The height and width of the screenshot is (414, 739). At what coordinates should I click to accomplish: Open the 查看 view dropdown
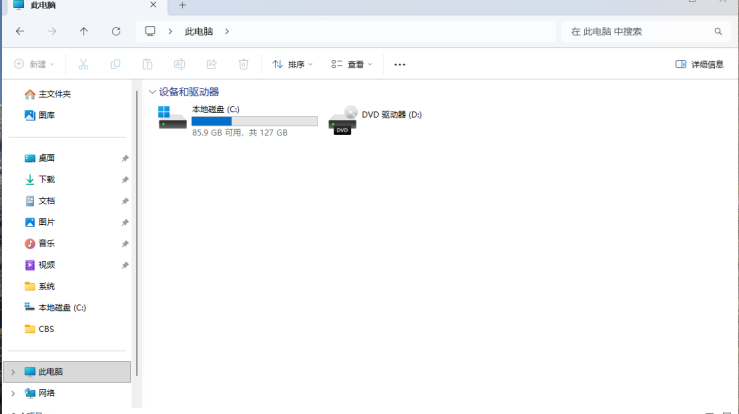pos(352,64)
